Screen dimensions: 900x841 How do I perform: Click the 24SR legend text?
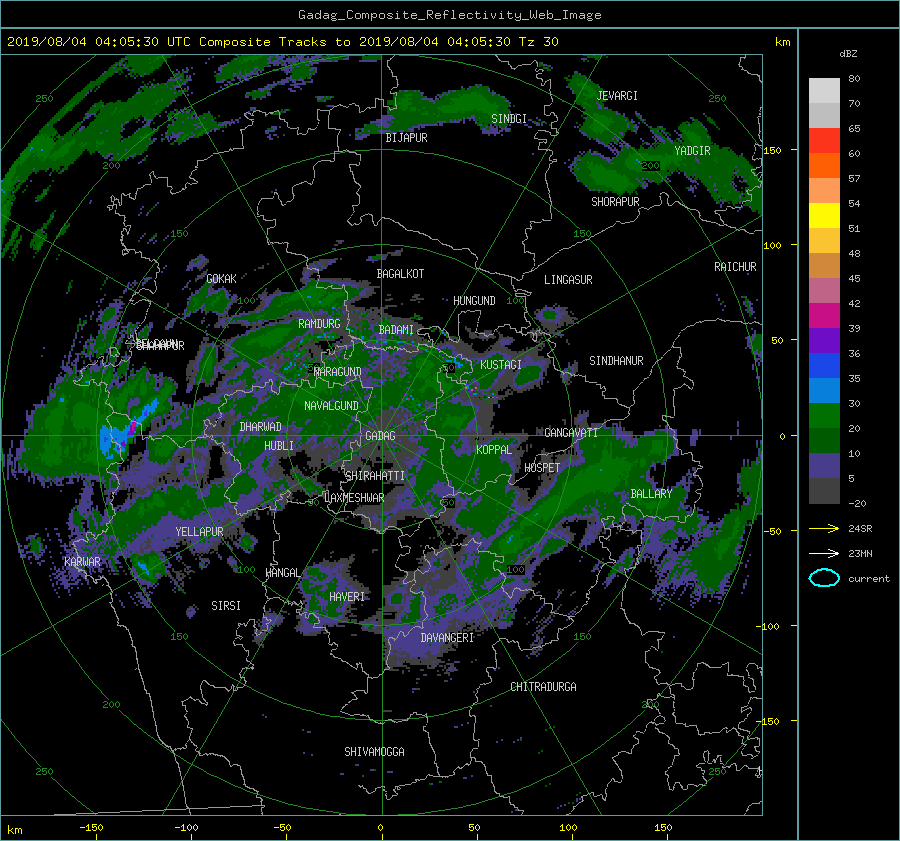860,528
